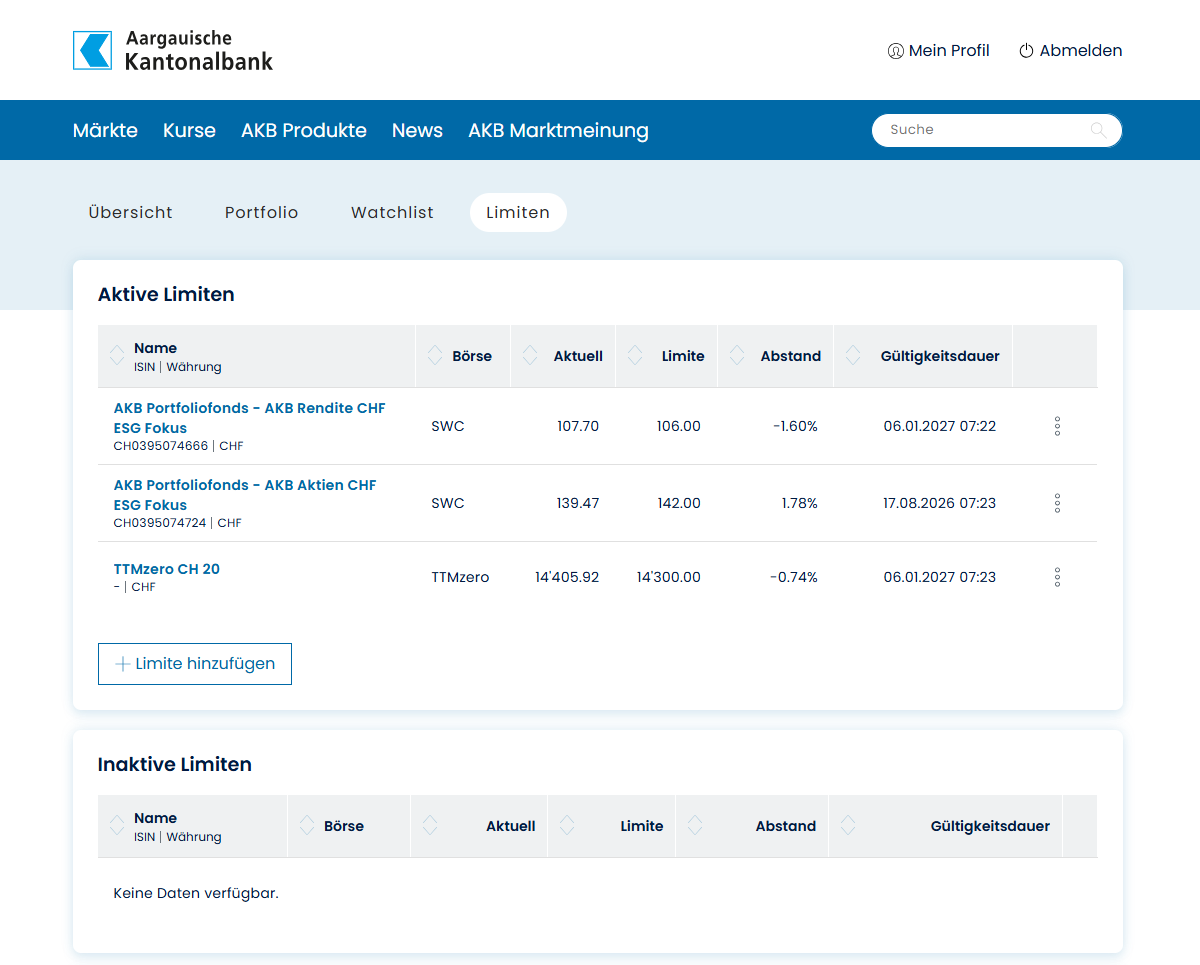The image size is (1200, 965).
Task: Click 'Inaktive Limiten' heading
Action: [175, 764]
